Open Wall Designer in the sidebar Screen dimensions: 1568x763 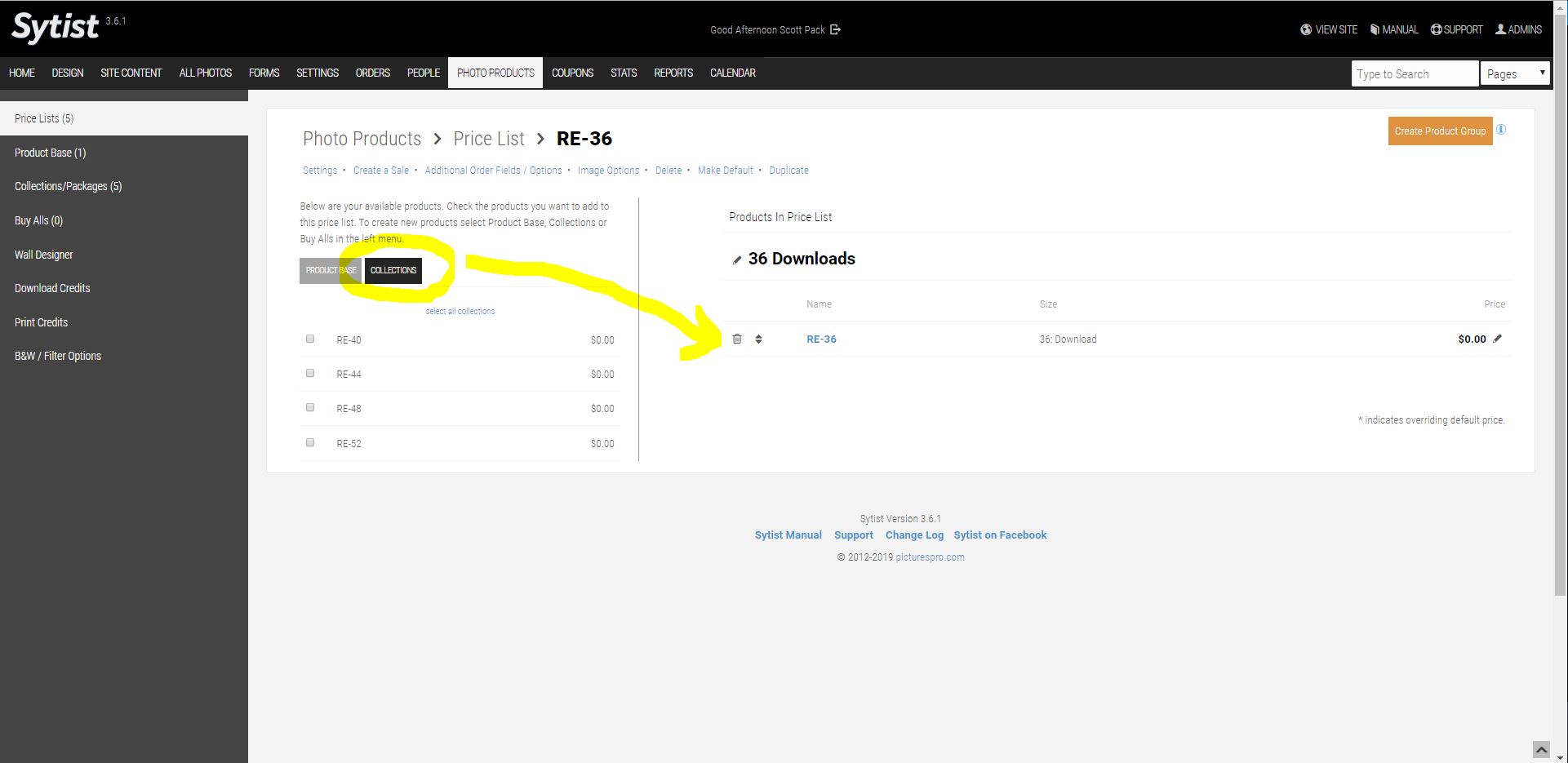[44, 255]
